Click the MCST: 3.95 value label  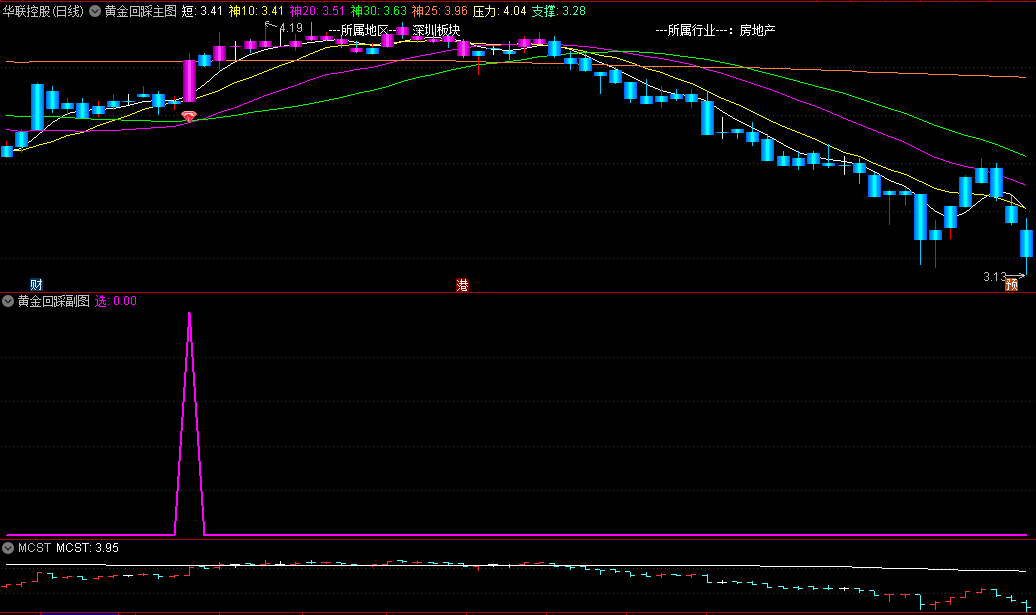[87, 548]
